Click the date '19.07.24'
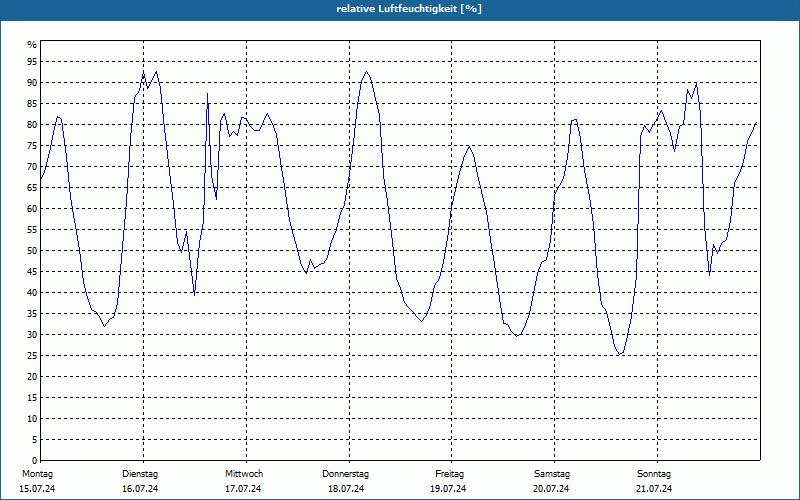800x500 pixels. click(448, 489)
